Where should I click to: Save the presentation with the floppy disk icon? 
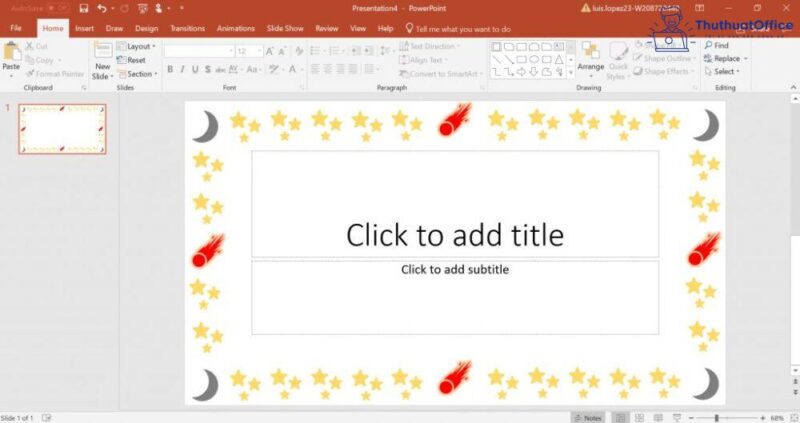pos(84,8)
